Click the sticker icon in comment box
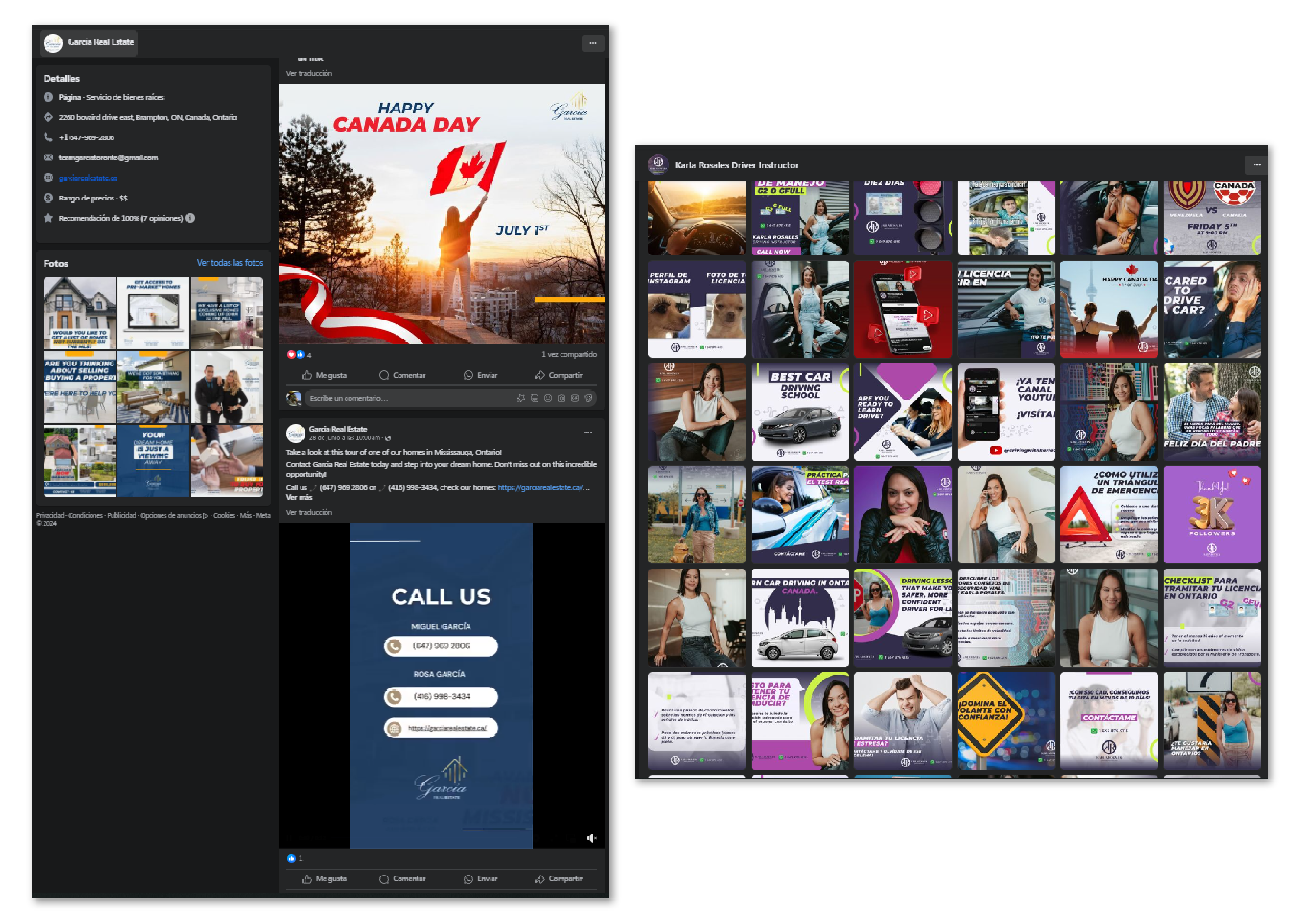This screenshot has height=924, width=1300. coord(589,398)
